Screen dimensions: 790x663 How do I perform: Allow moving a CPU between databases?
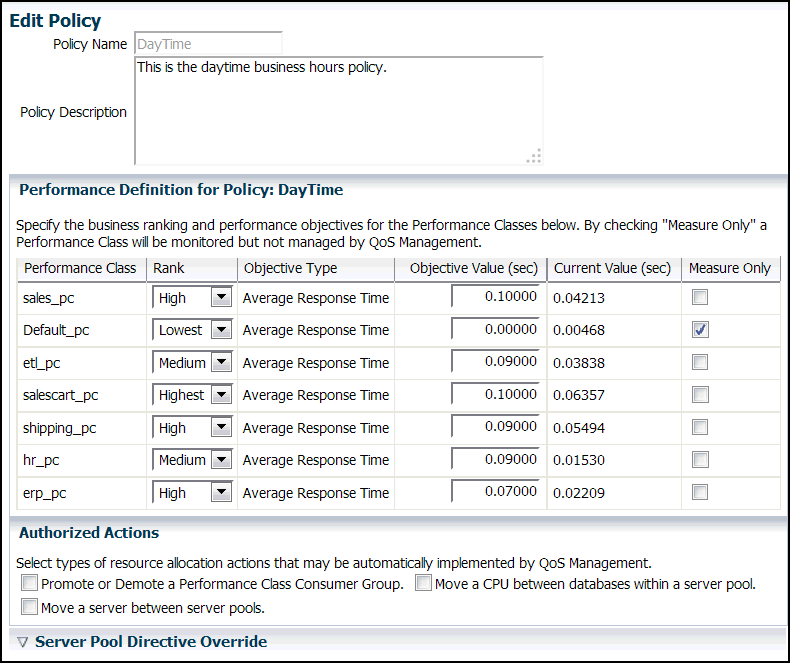424,583
